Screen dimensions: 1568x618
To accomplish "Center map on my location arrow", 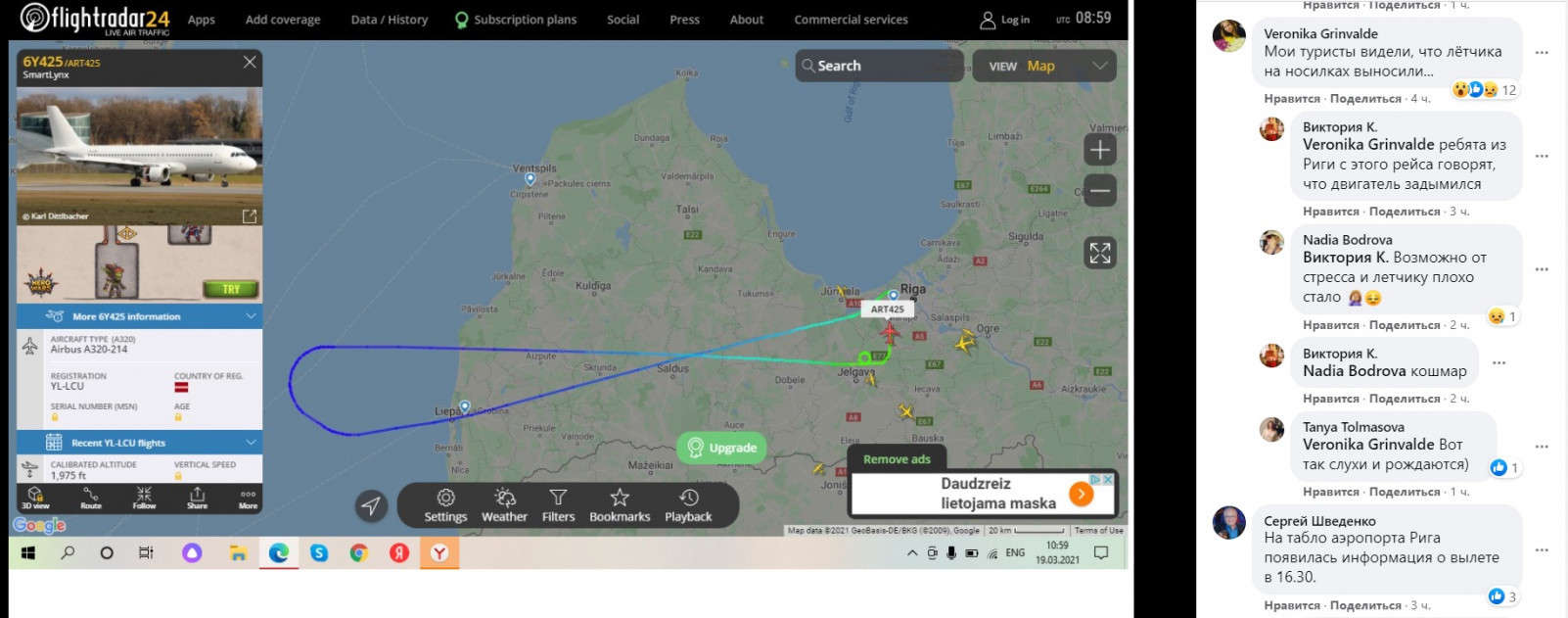I will pos(371,505).
